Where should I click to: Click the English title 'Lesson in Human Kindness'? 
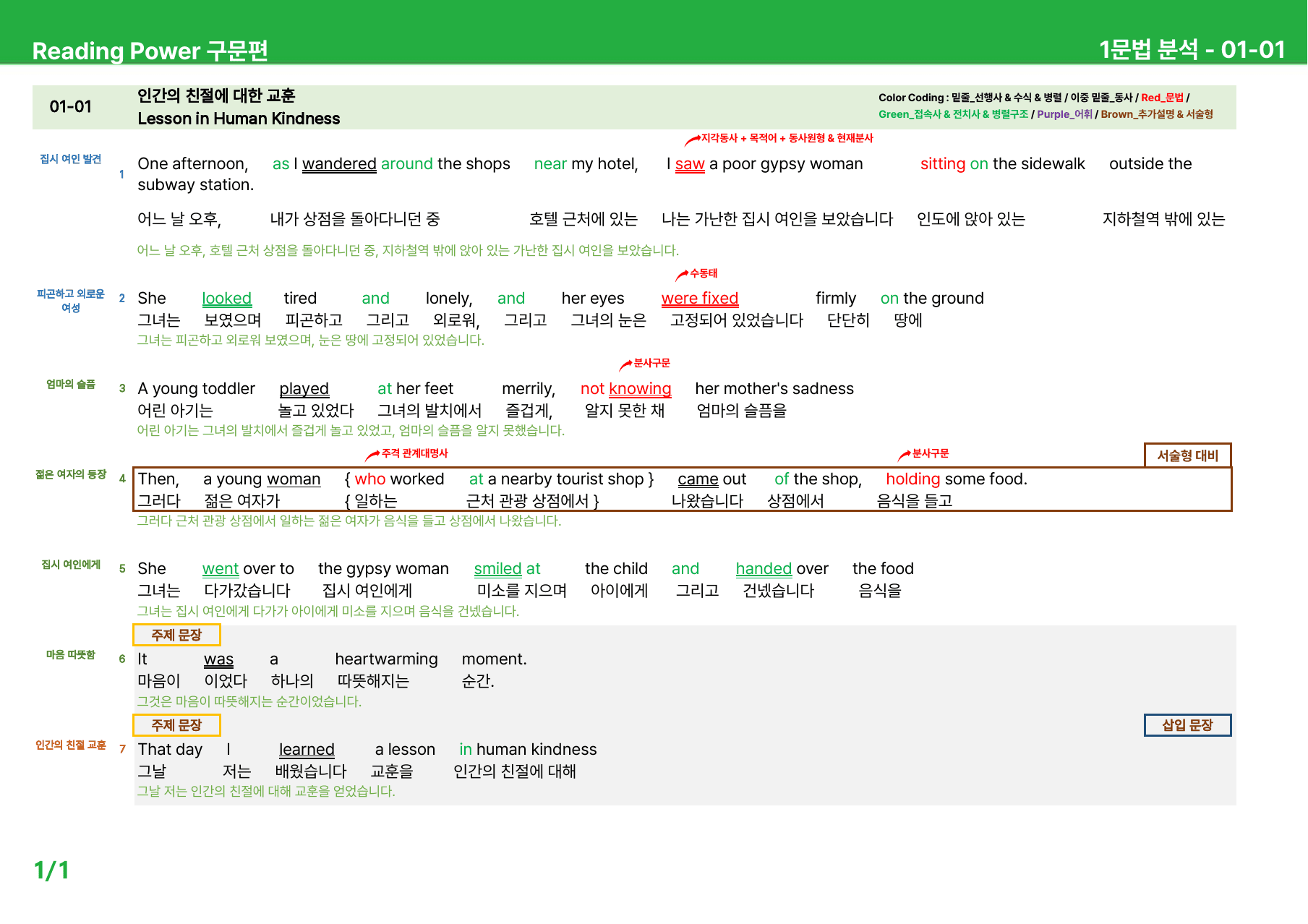[239, 119]
